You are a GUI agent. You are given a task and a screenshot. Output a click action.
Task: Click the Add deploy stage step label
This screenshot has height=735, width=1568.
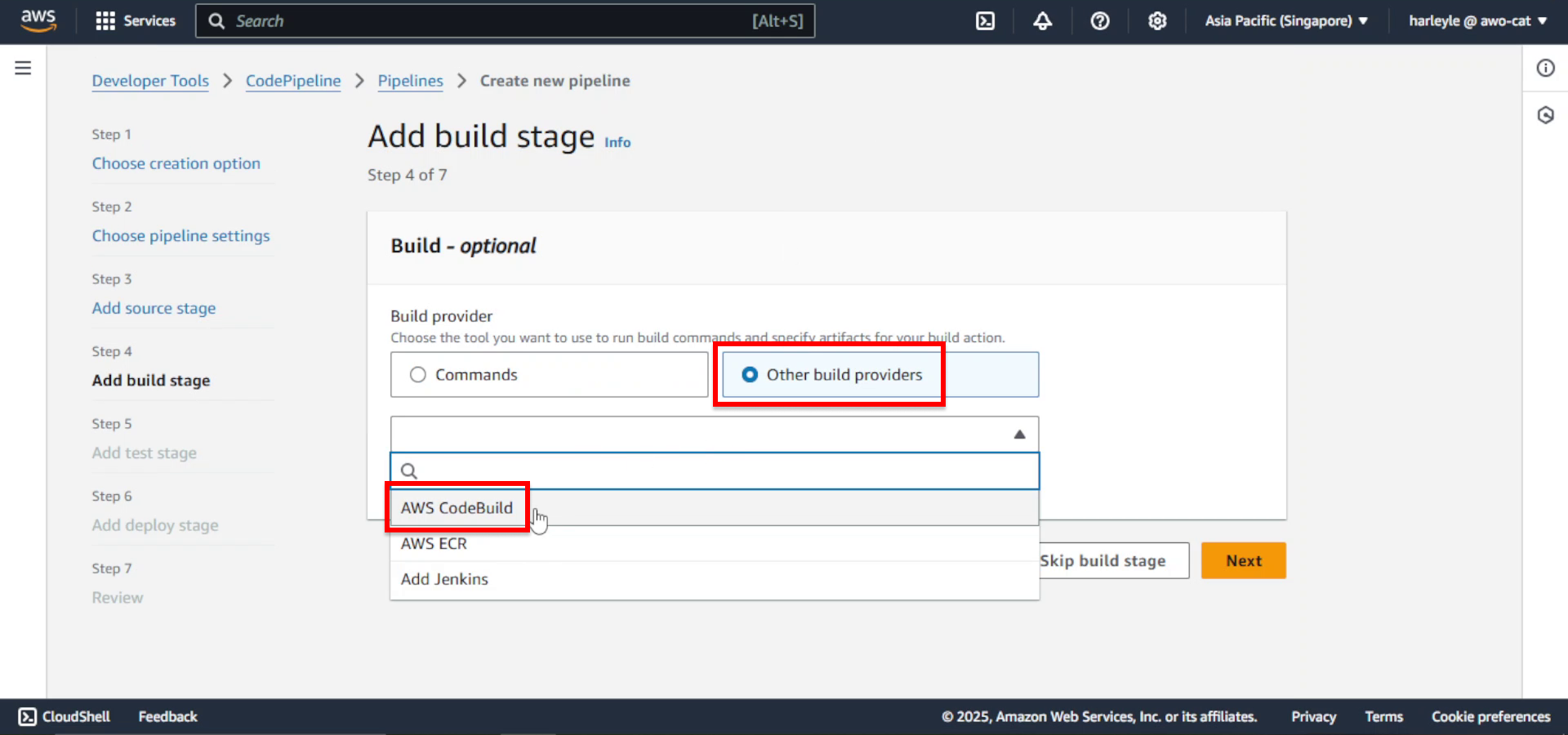click(155, 525)
